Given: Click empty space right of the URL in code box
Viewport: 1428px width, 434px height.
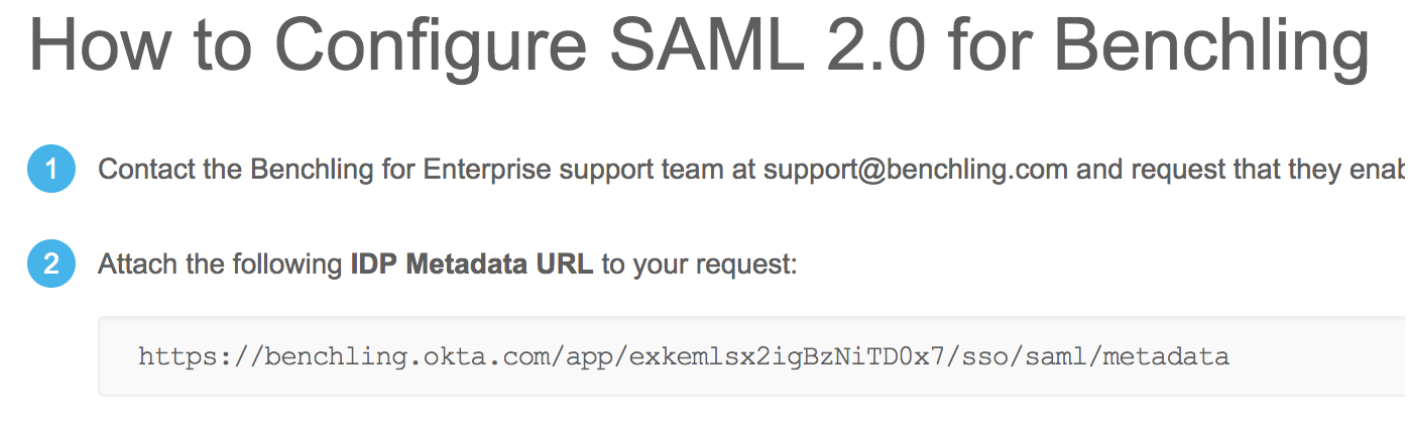Looking at the screenshot, I should [x=1320, y=356].
